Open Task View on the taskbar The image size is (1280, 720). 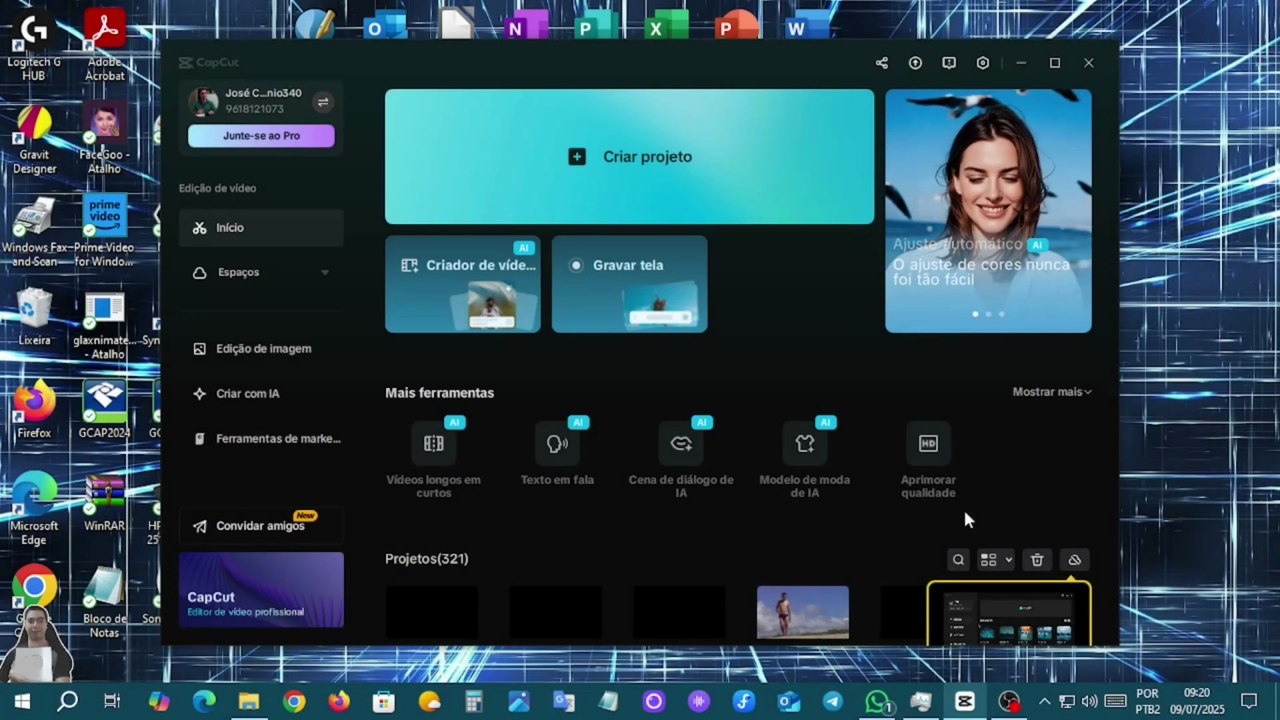[112, 701]
